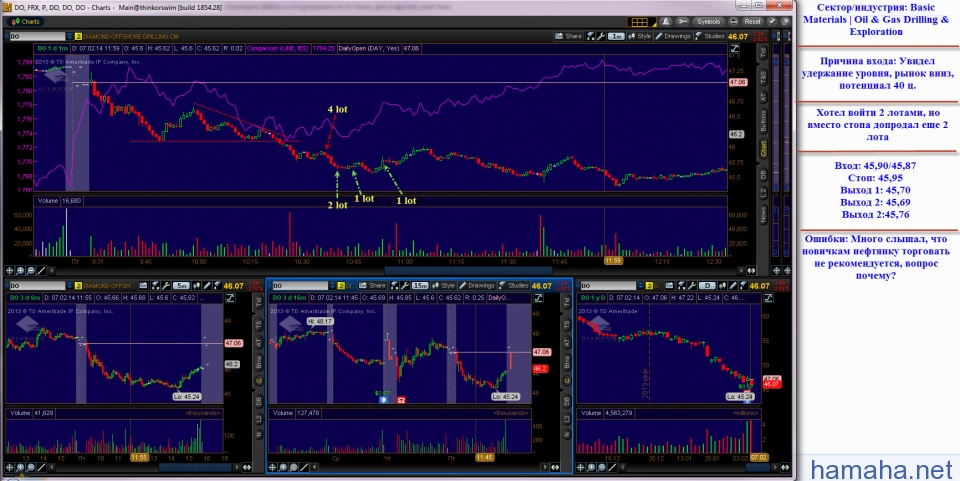
Task: Zoom in with plus magnifier under main chart
Action: (20, 270)
